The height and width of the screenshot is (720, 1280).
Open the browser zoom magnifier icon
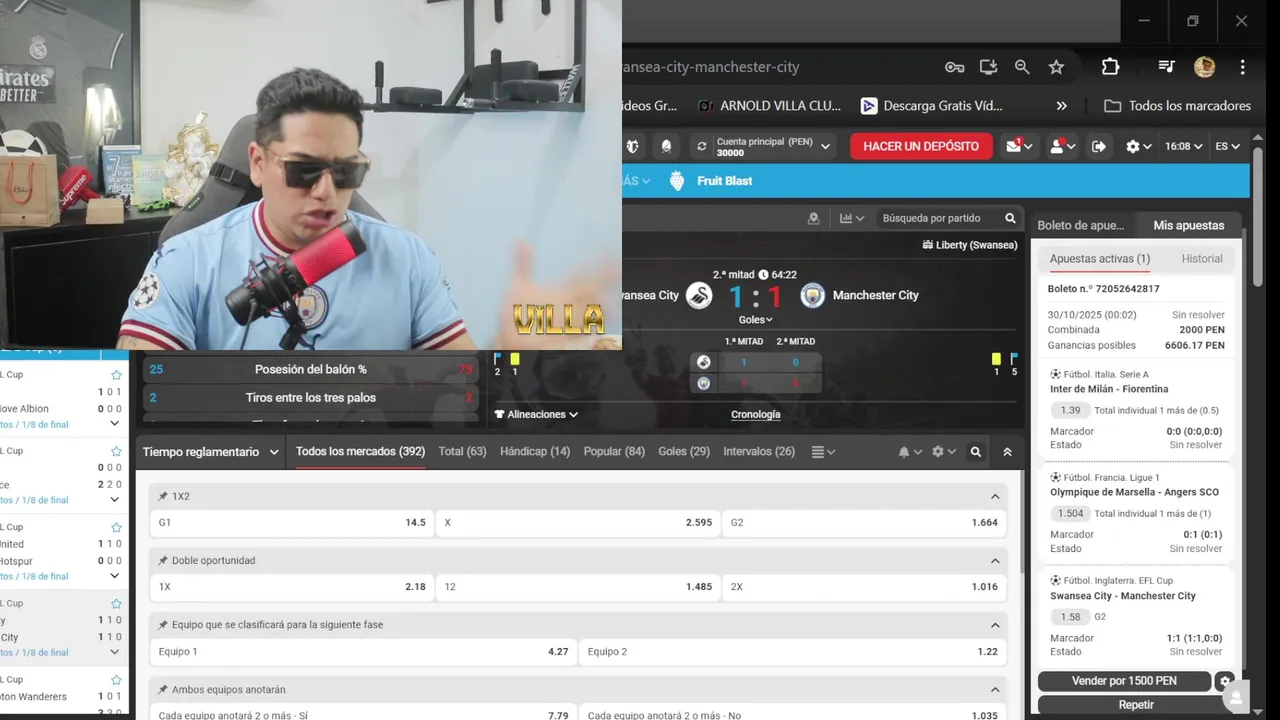point(1022,67)
